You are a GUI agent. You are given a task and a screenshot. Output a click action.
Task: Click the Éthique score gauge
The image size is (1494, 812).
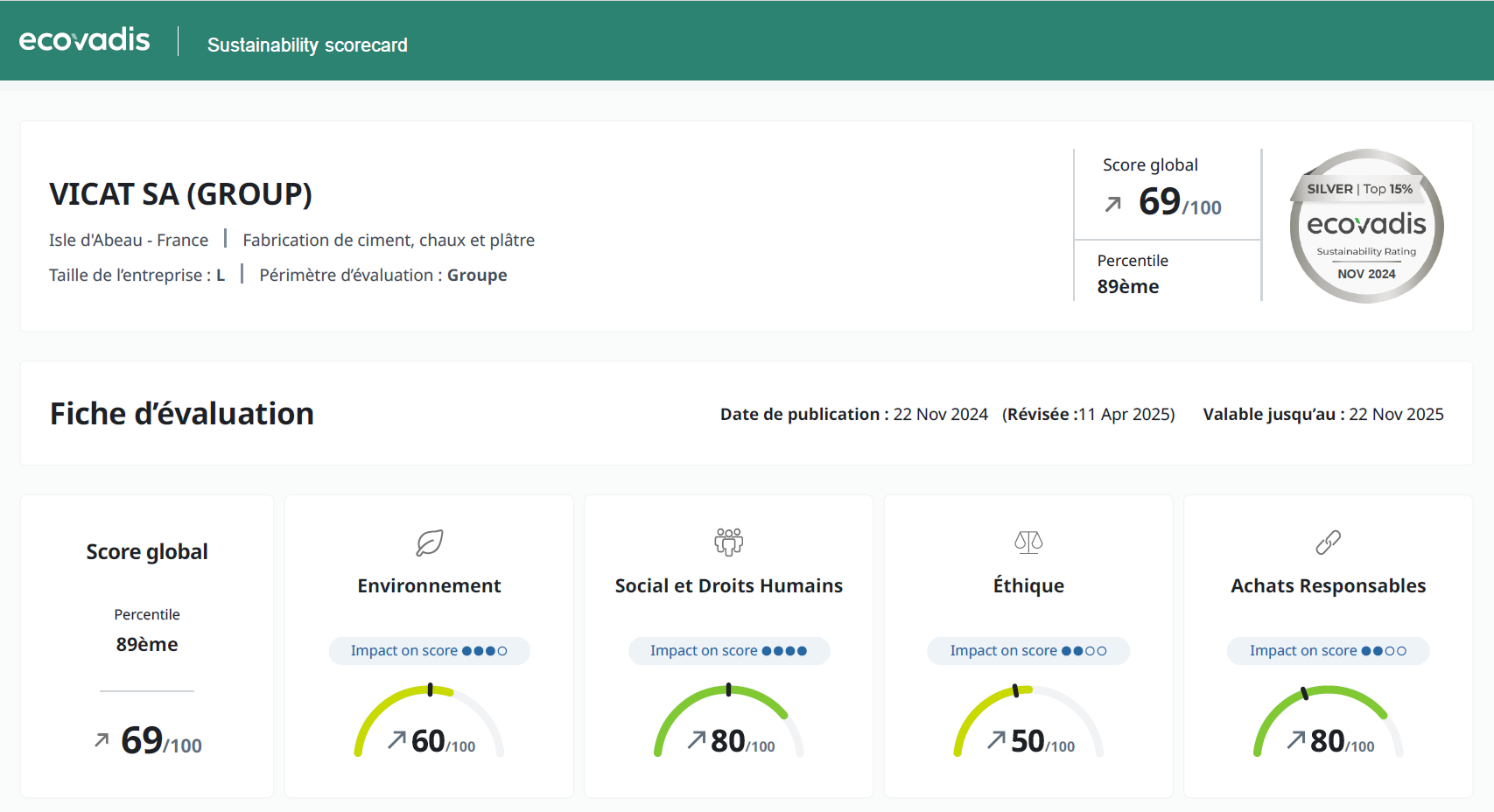(1028, 721)
